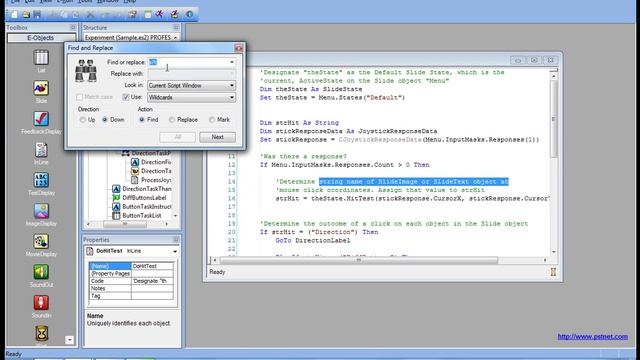Screen dimensions: 640x360
Task: Click the Save floppy disk toolbar icon
Action: (x=37, y=15)
